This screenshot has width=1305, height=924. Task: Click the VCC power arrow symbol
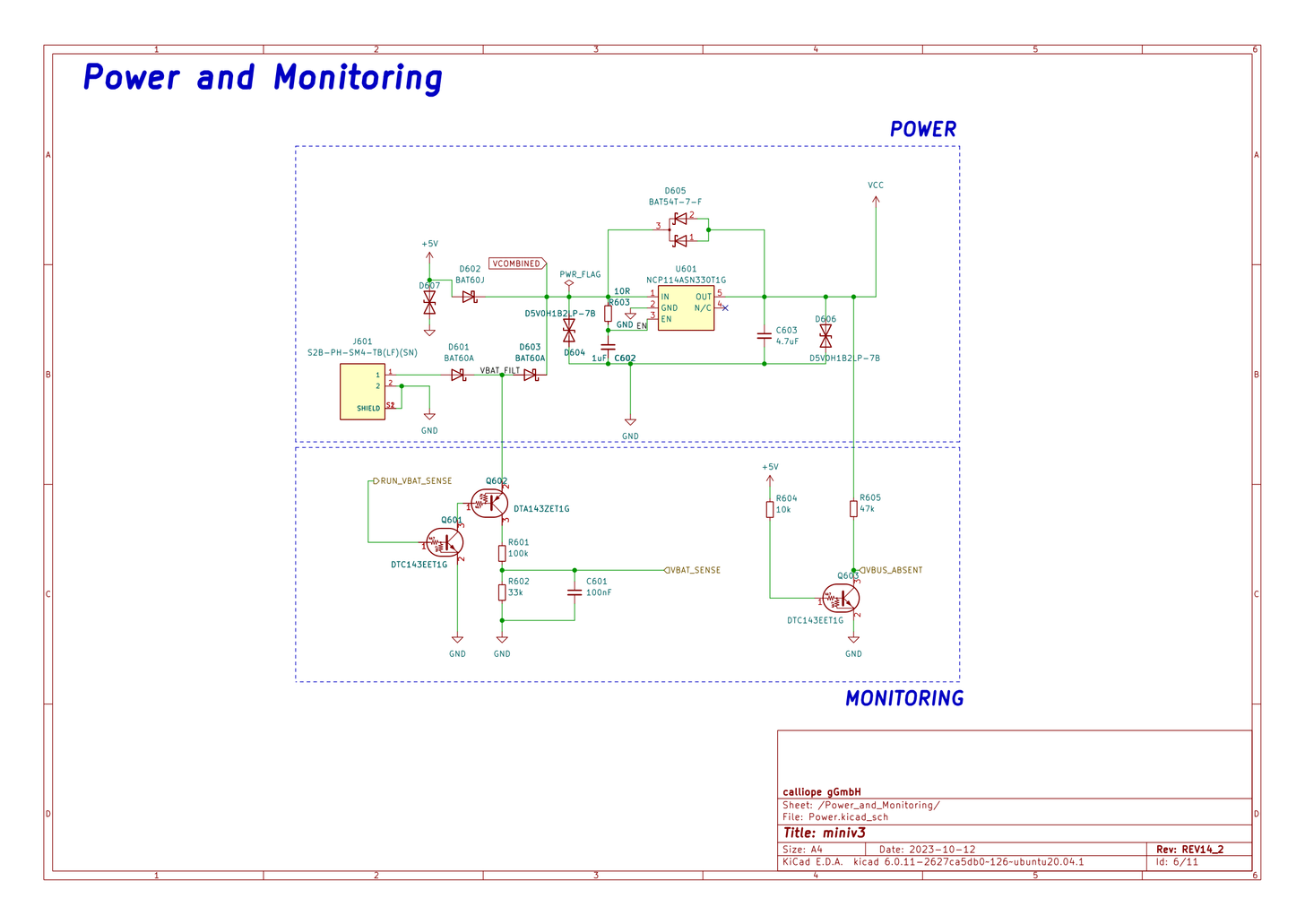click(x=876, y=201)
